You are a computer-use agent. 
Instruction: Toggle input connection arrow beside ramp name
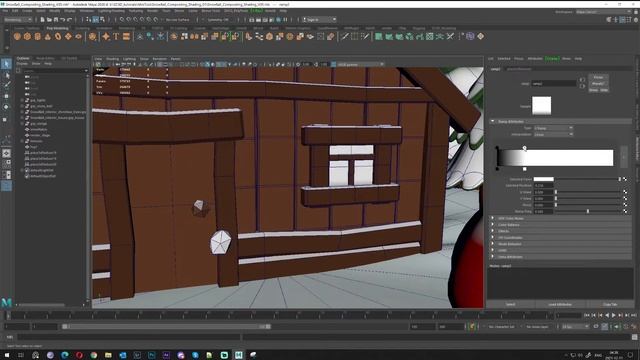pyautogui.click(x=582, y=80)
